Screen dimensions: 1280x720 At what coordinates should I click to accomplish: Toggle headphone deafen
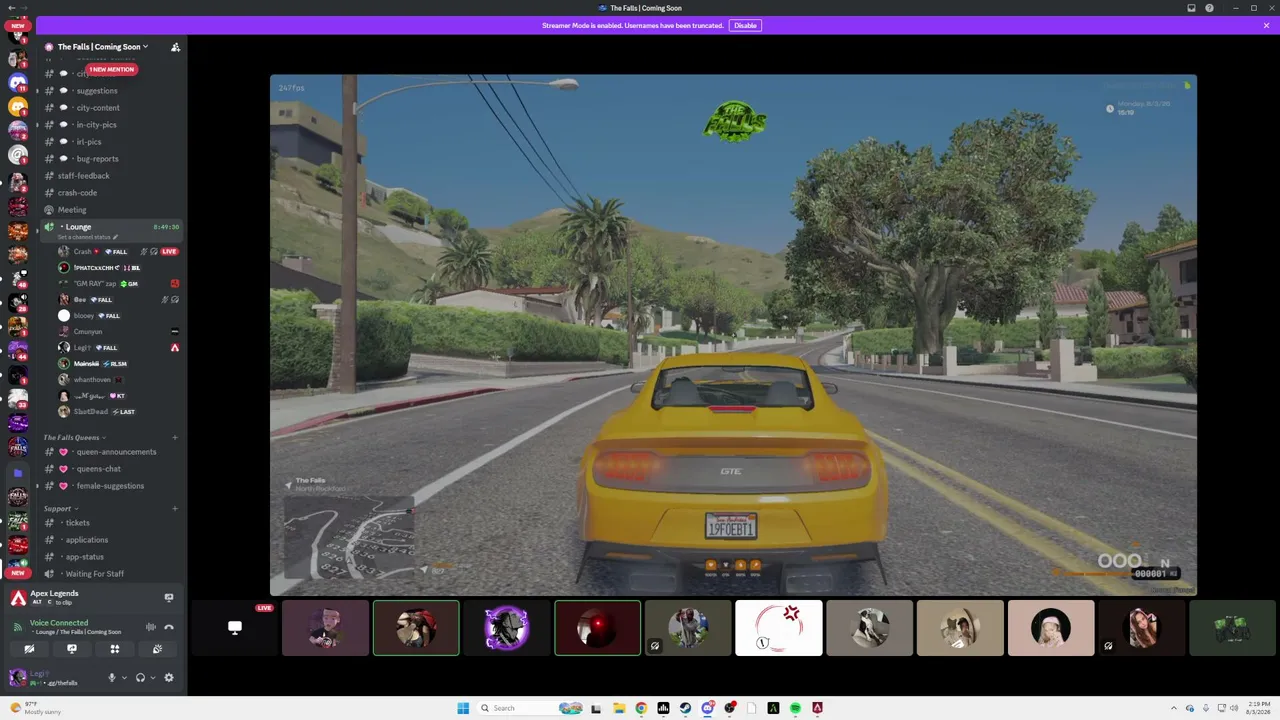tap(140, 678)
